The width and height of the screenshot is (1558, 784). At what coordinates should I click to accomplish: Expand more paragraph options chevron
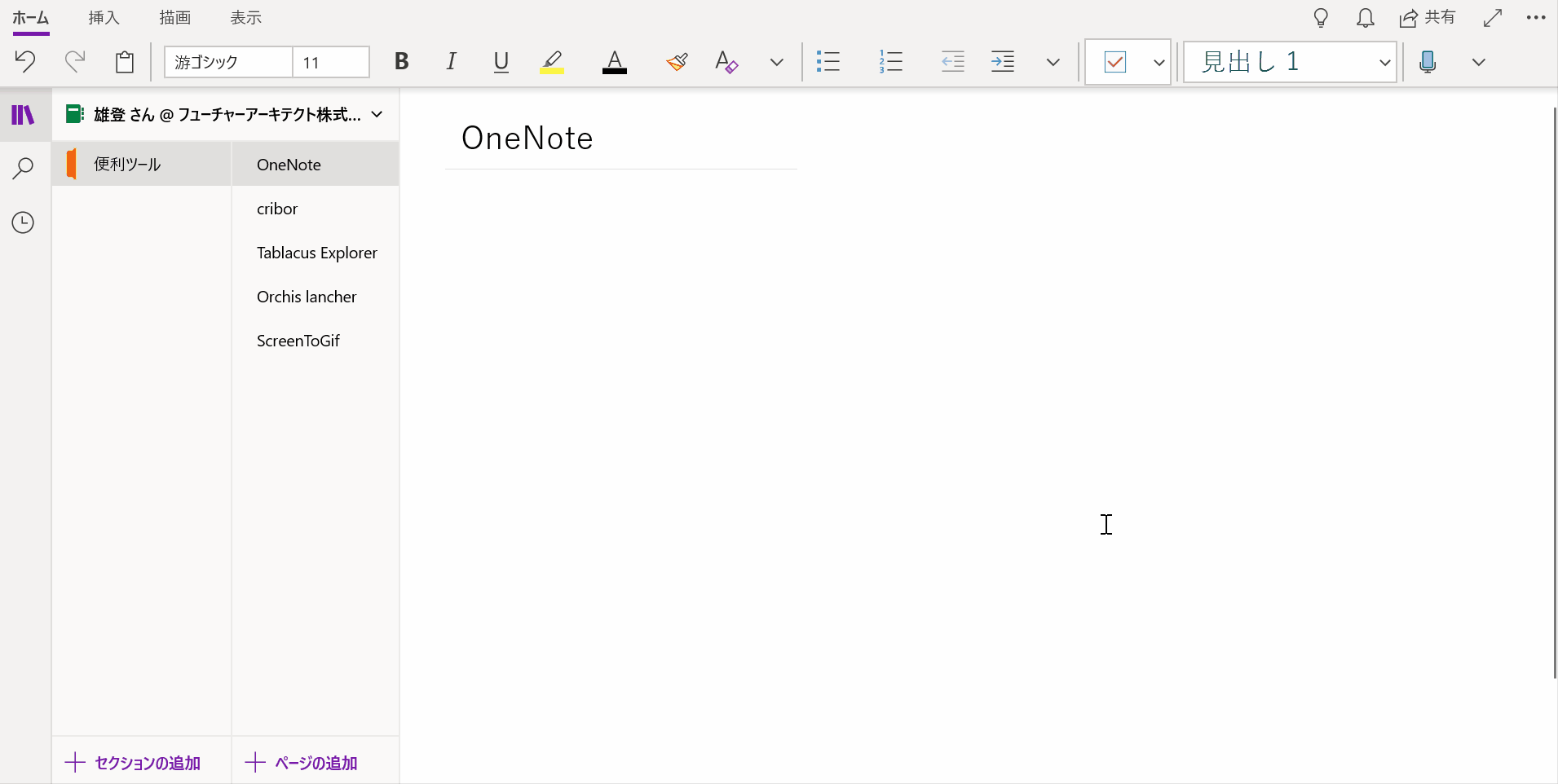coord(1053,62)
